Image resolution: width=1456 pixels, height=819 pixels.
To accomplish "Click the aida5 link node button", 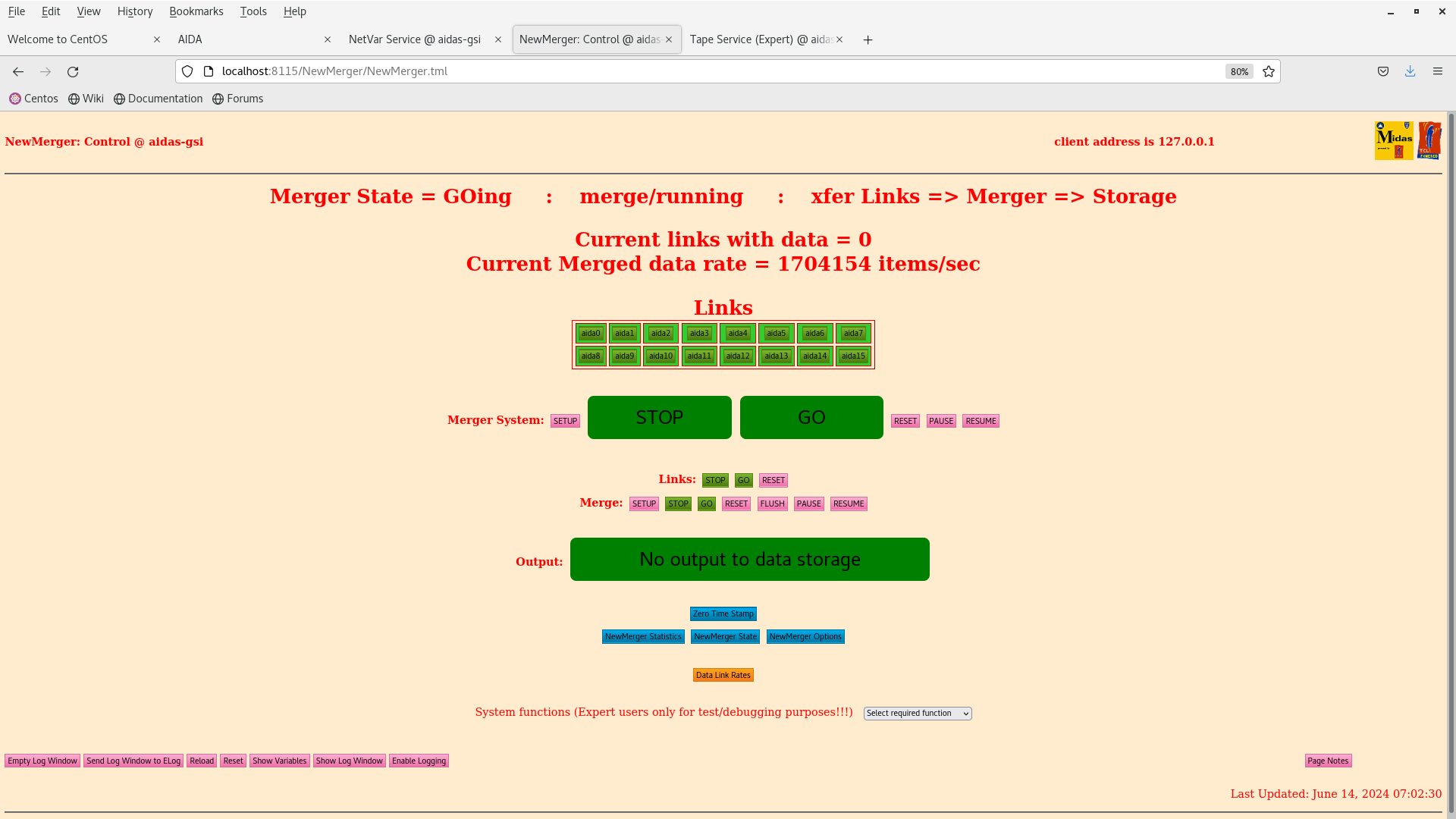I will click(x=776, y=333).
